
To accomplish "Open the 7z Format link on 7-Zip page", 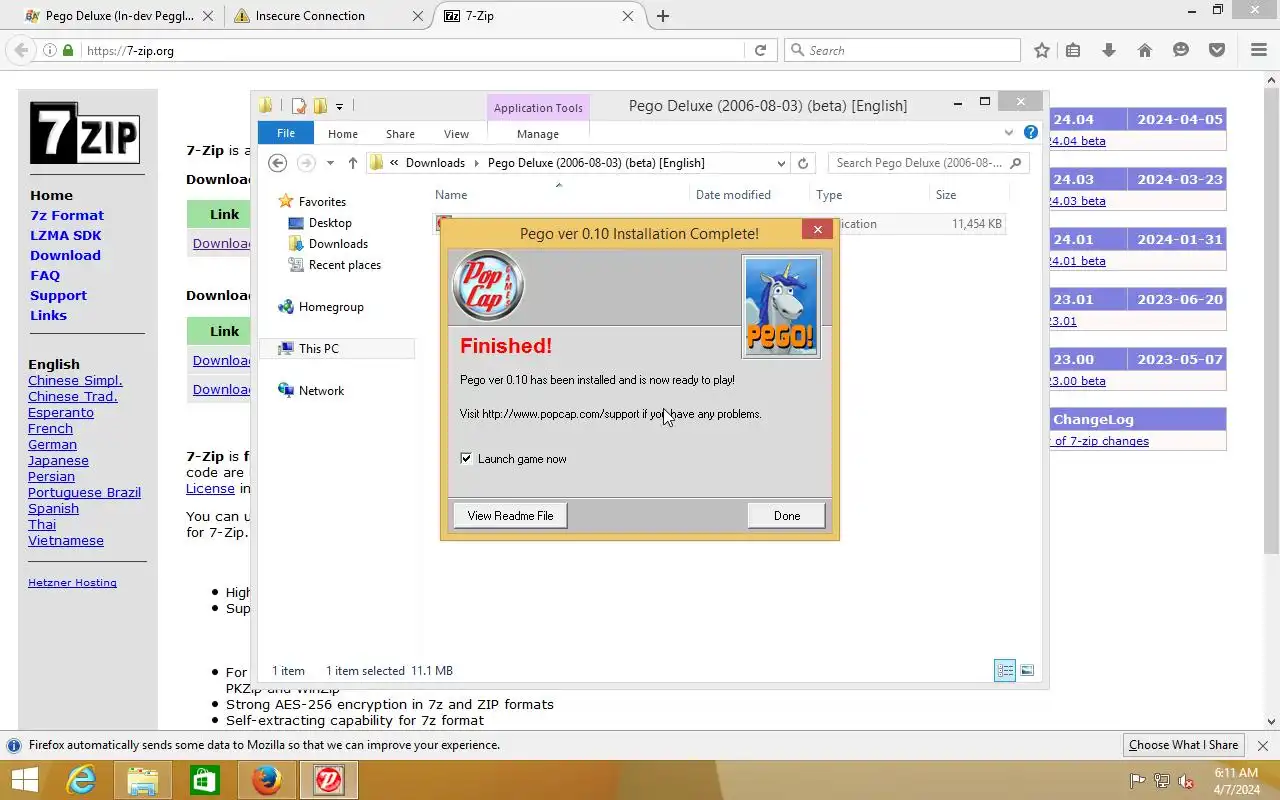I will point(66,215).
